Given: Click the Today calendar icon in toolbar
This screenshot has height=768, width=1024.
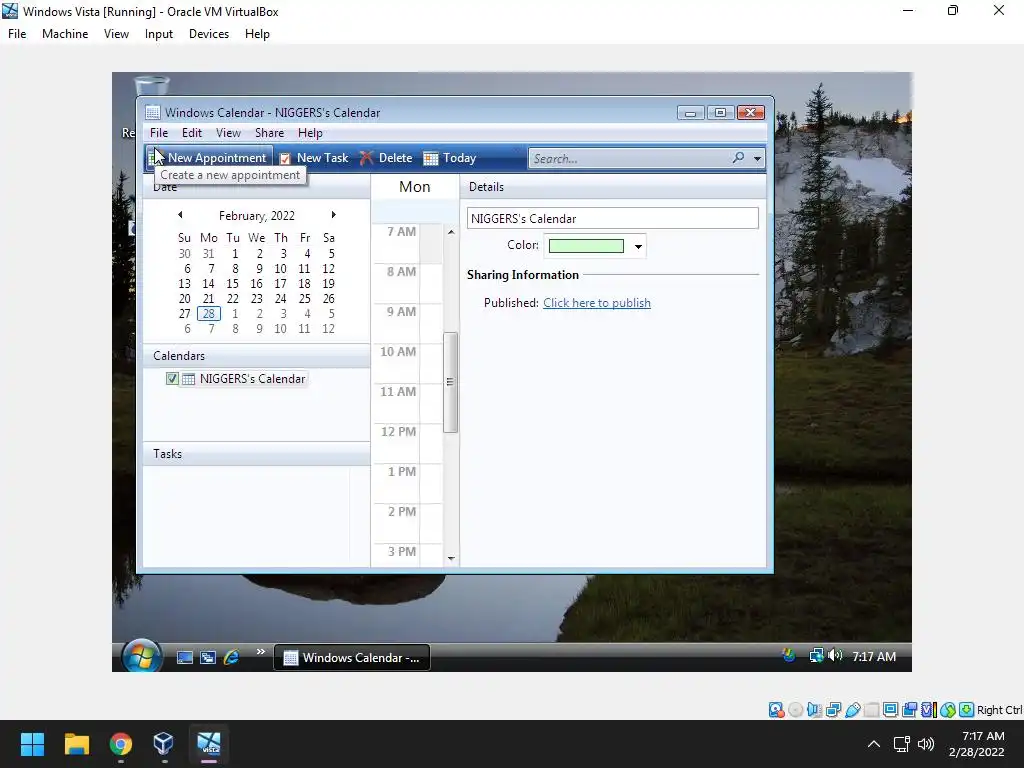Looking at the screenshot, I should (431, 158).
